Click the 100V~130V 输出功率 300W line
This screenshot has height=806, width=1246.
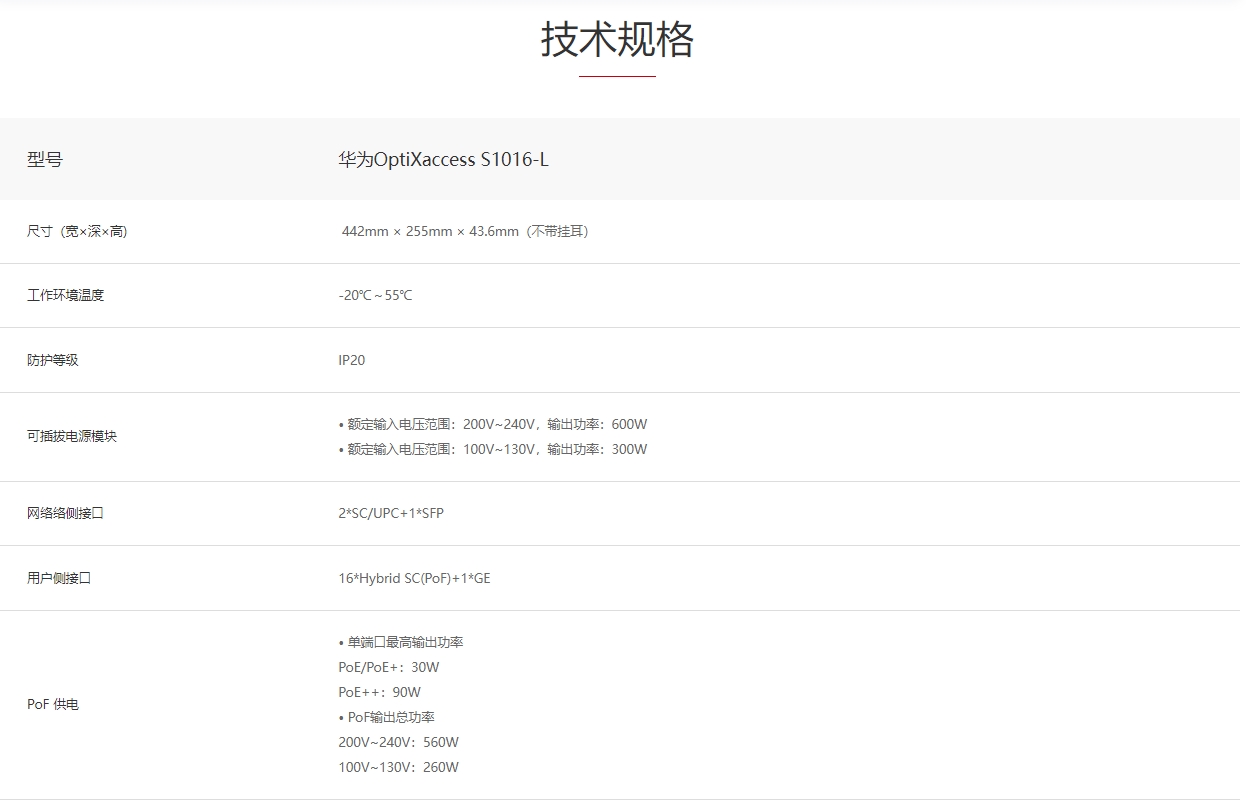[x=493, y=449]
